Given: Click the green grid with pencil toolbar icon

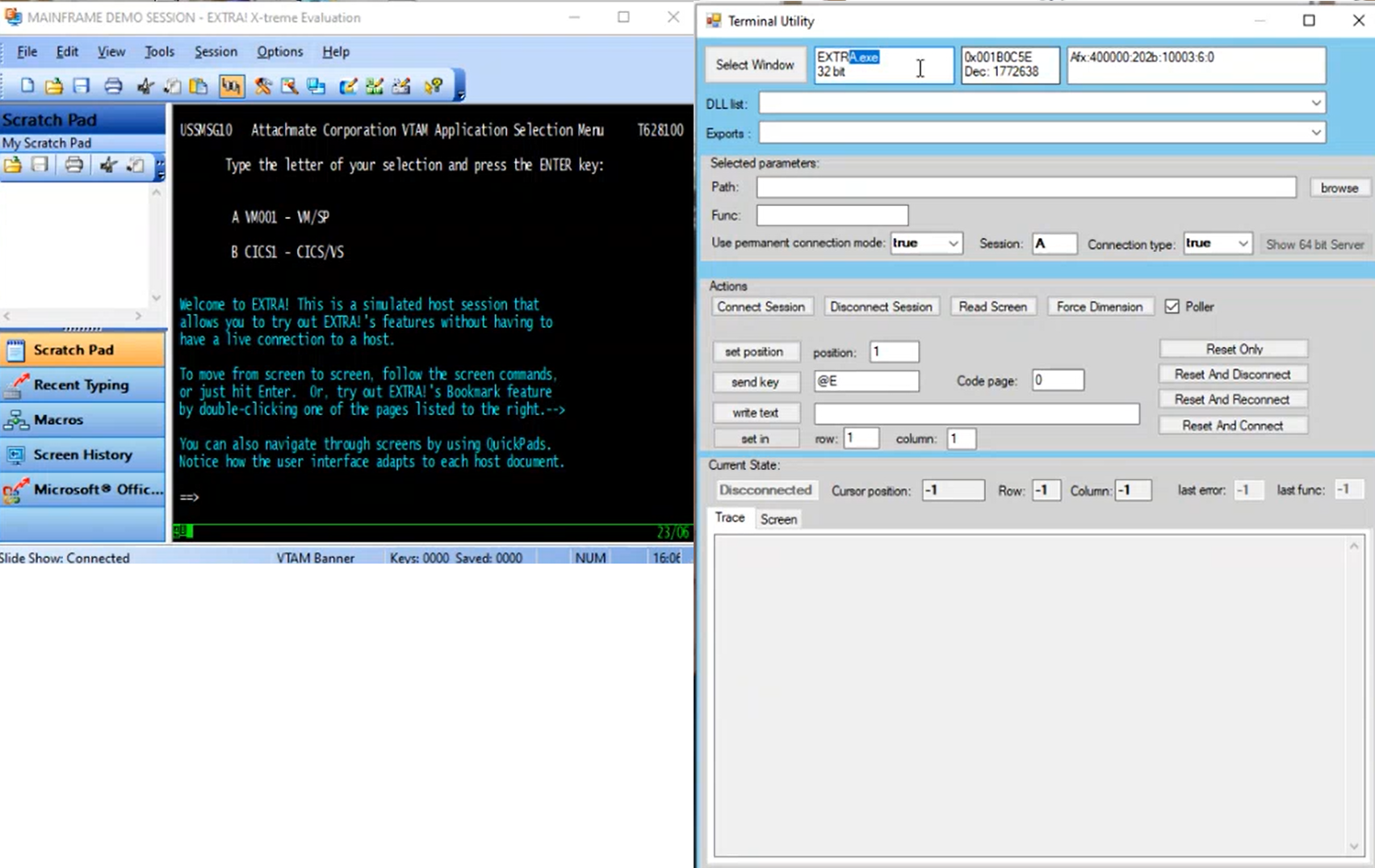Looking at the screenshot, I should (375, 86).
